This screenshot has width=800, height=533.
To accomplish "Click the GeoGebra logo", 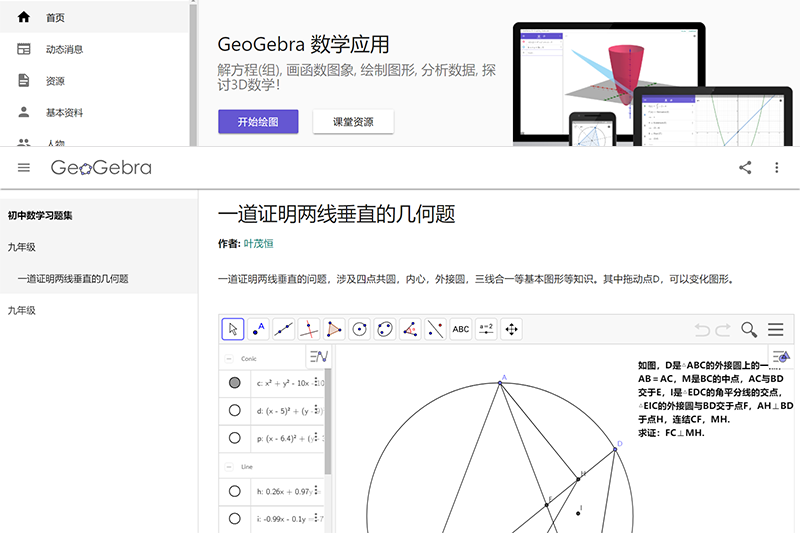I will click(101, 167).
